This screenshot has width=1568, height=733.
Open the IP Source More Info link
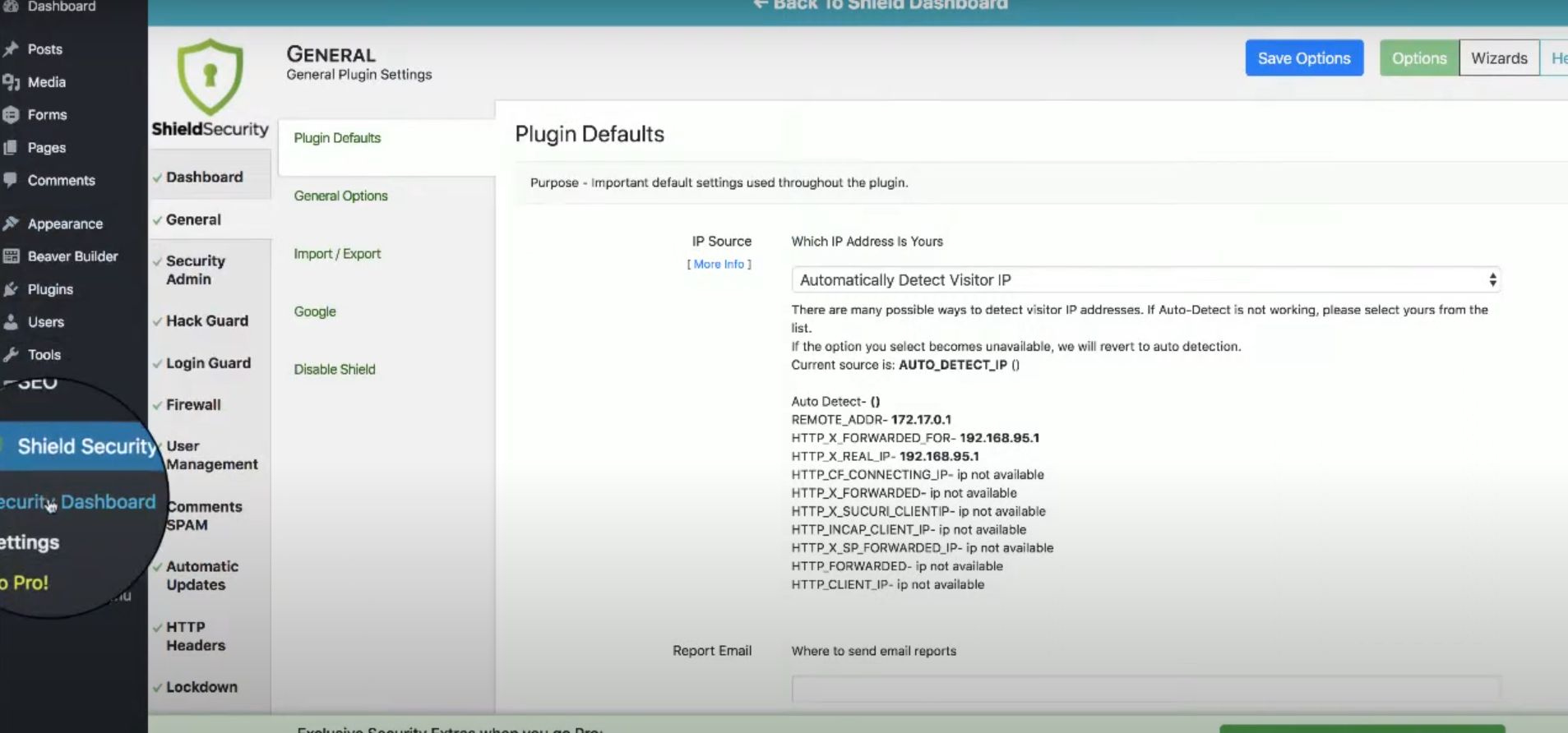(719, 264)
